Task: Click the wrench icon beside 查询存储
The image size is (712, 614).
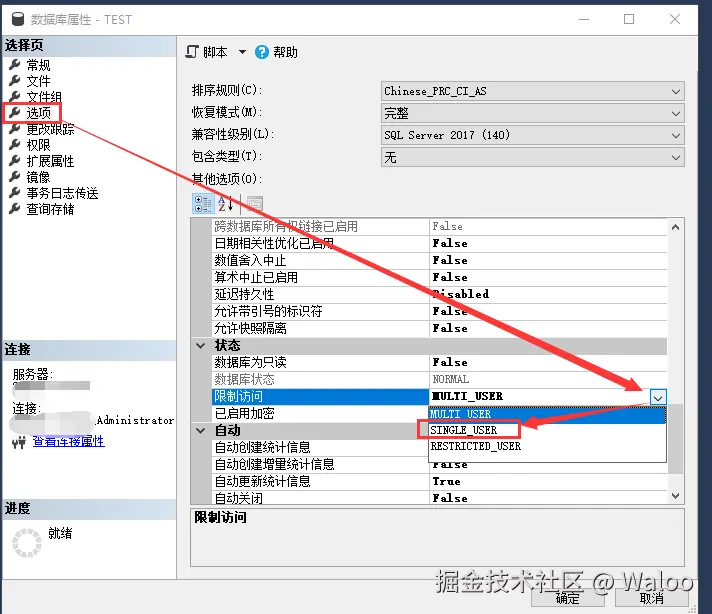Action: [15, 208]
